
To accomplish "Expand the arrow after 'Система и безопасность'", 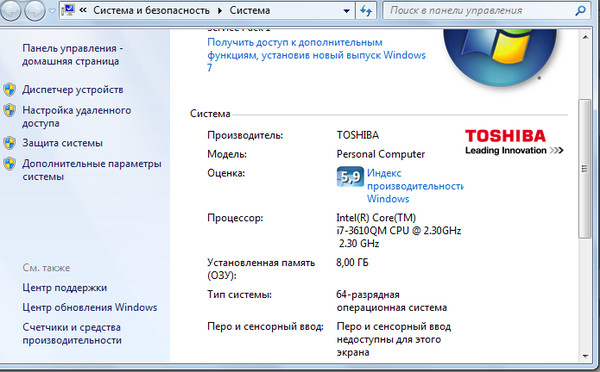I will tap(220, 11).
